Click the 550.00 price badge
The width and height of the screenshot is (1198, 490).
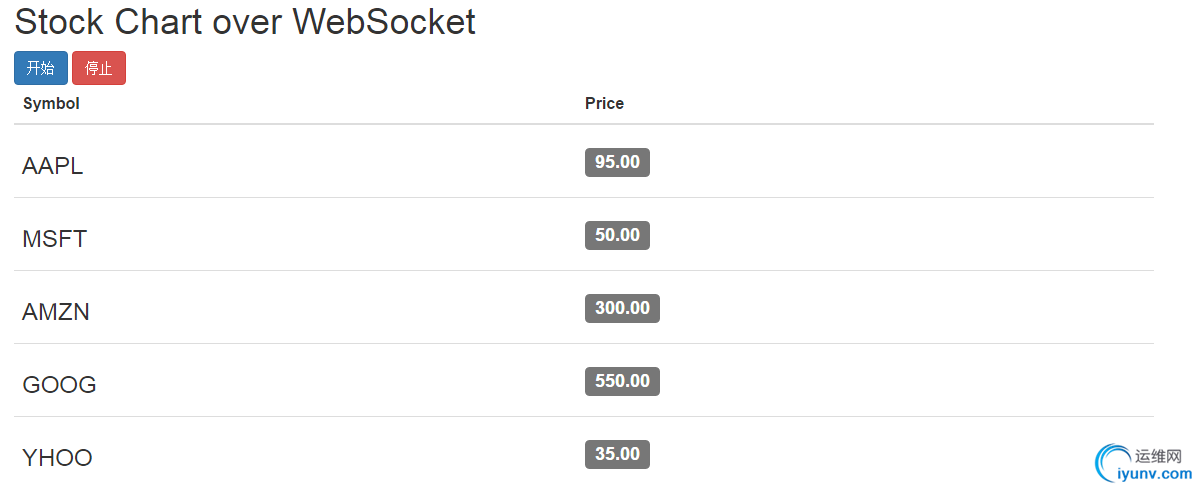pos(622,381)
